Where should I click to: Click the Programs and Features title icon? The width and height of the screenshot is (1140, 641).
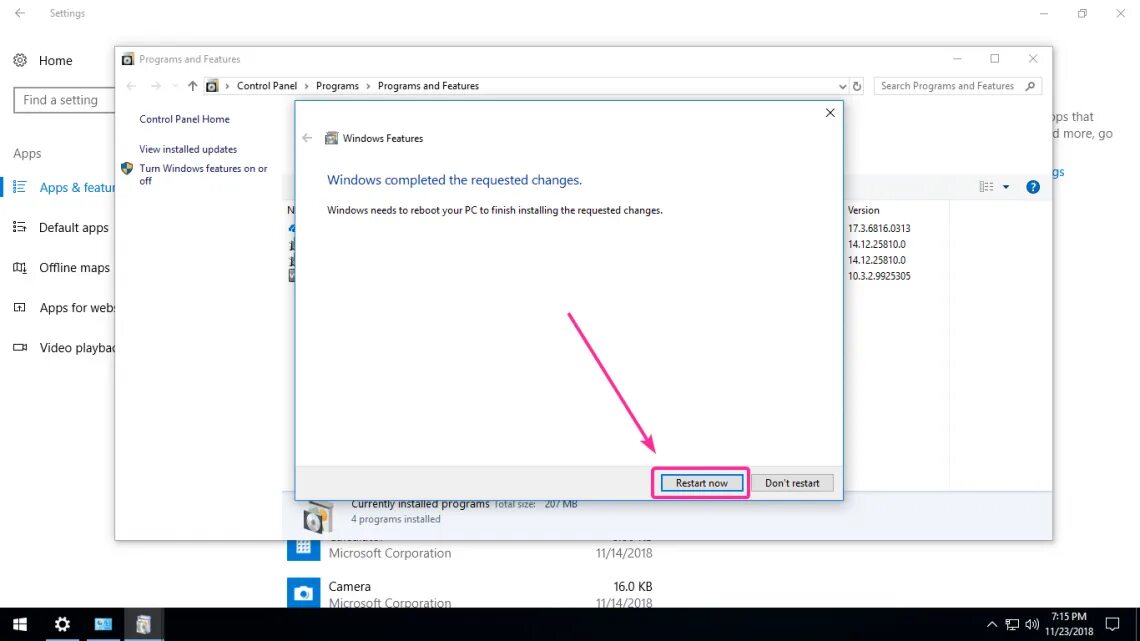point(127,59)
